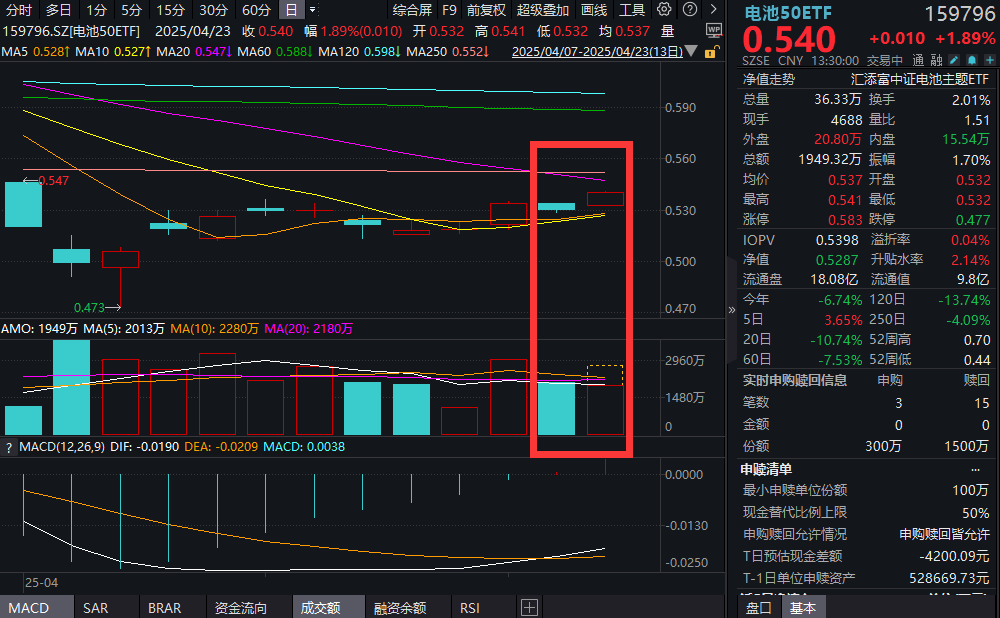The image size is (1000, 618).
Task: Switch to the 基本 tab
Action: pyautogui.click(x=803, y=608)
